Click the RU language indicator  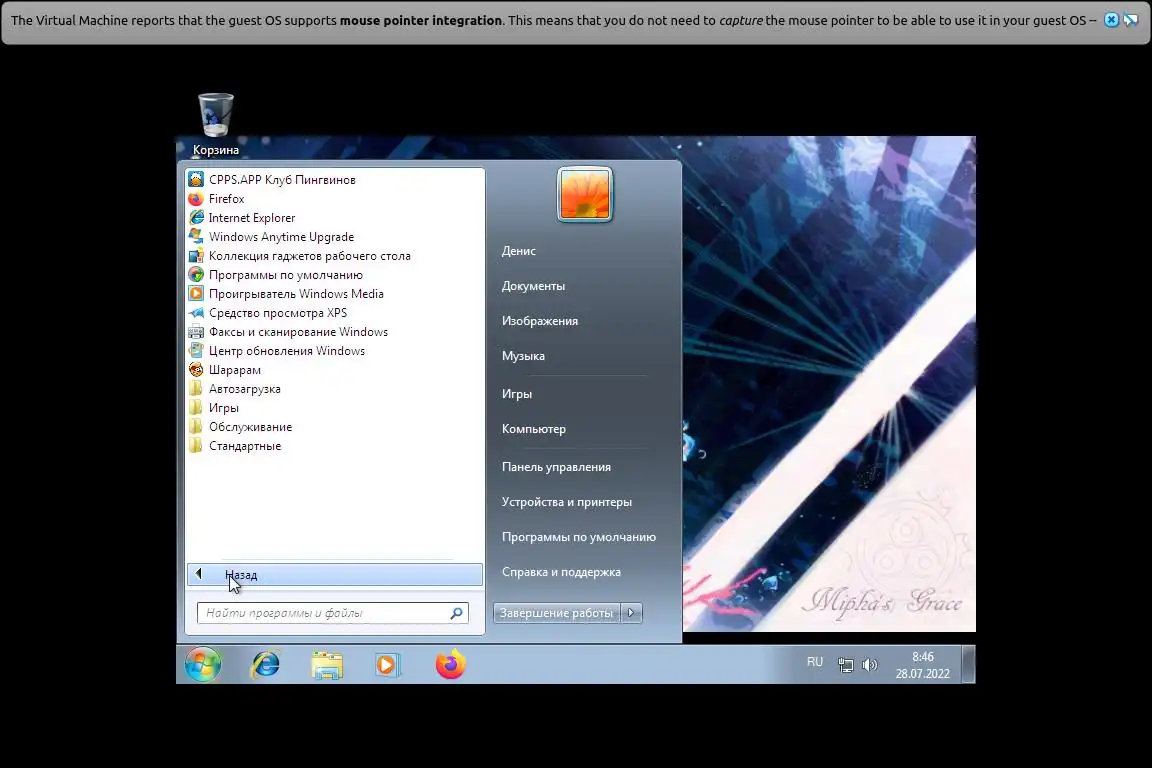[815, 662]
